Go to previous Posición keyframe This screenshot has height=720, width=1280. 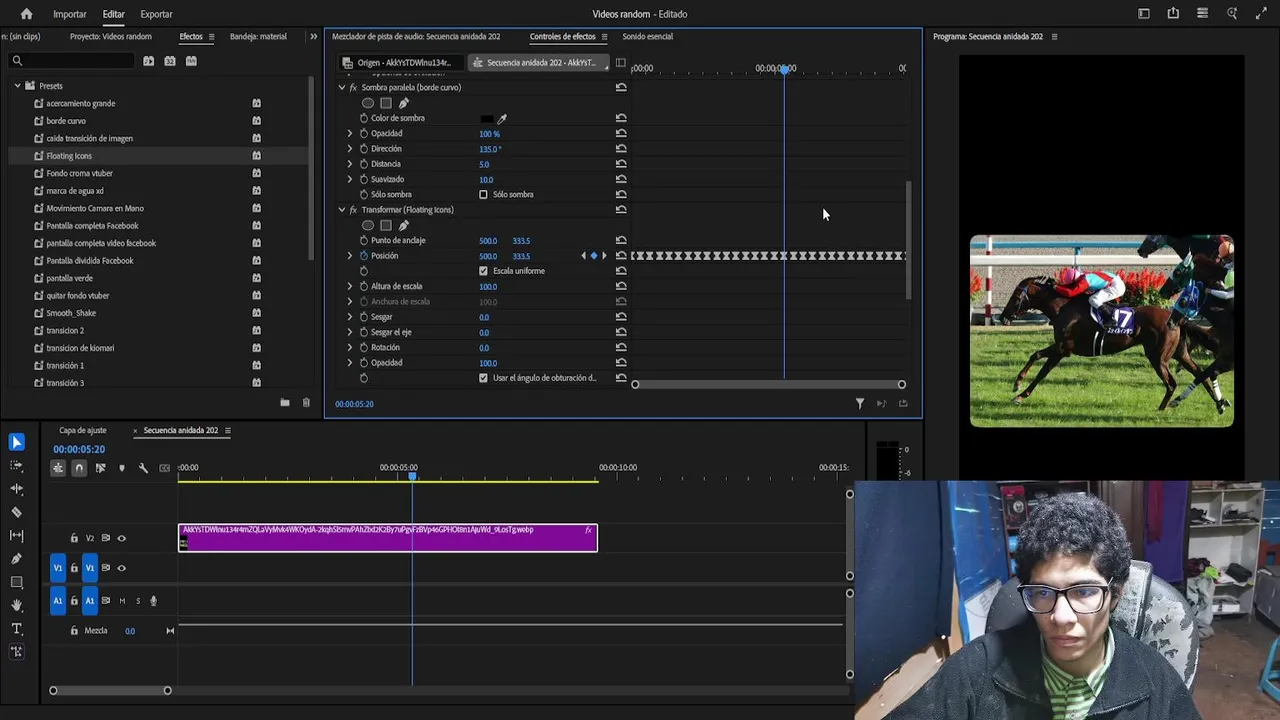click(584, 256)
